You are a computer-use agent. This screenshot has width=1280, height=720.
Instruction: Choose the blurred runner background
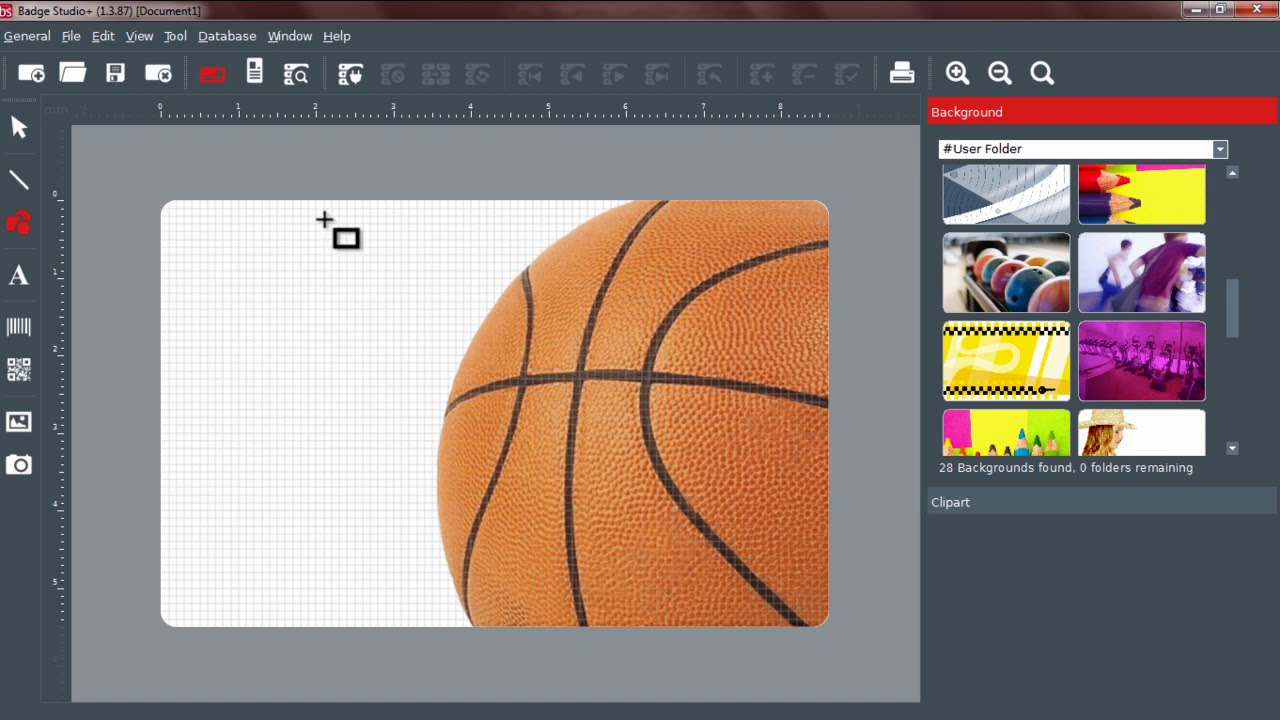pos(1142,273)
